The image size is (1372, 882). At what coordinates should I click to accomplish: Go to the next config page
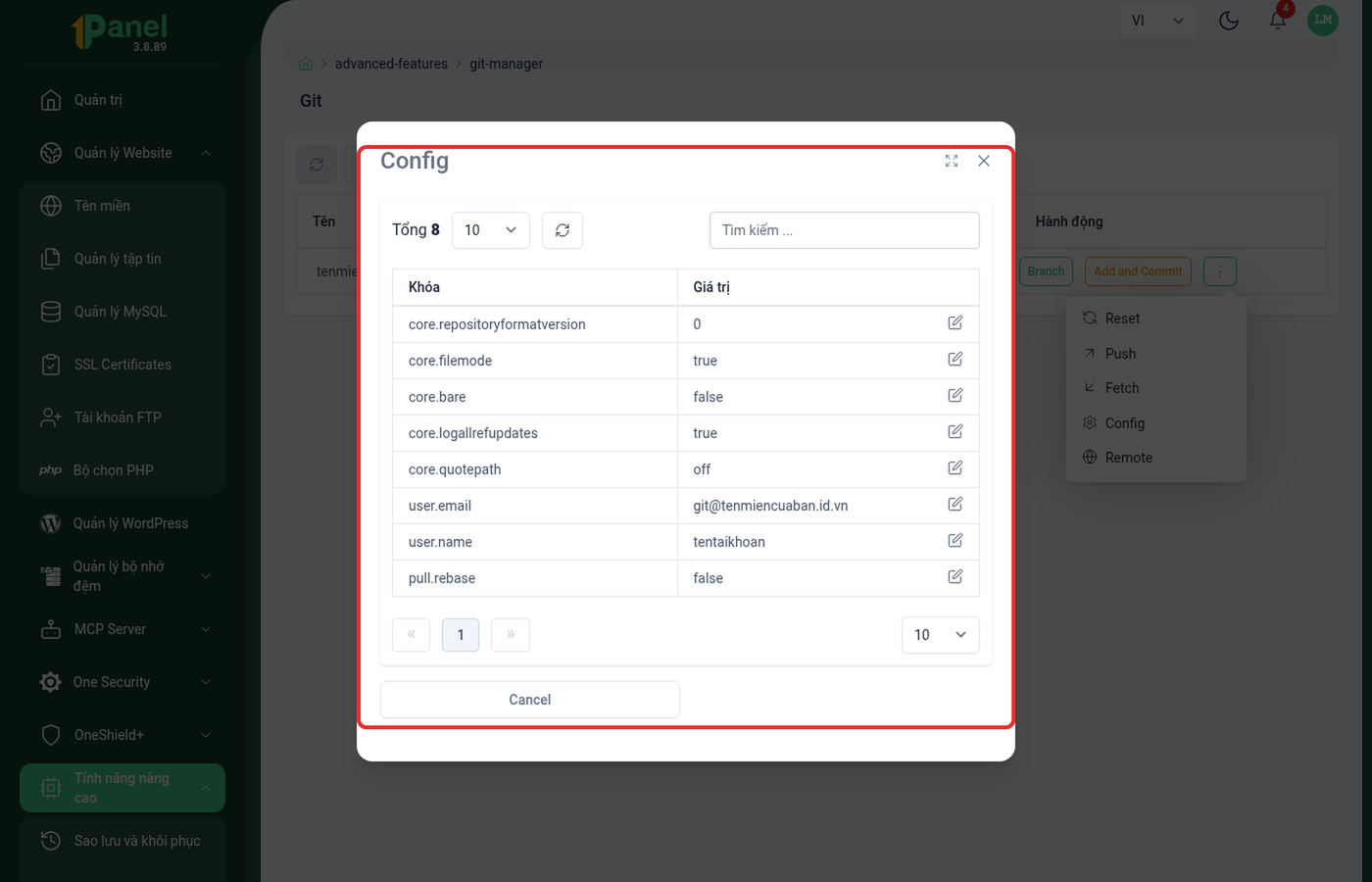pyautogui.click(x=511, y=635)
